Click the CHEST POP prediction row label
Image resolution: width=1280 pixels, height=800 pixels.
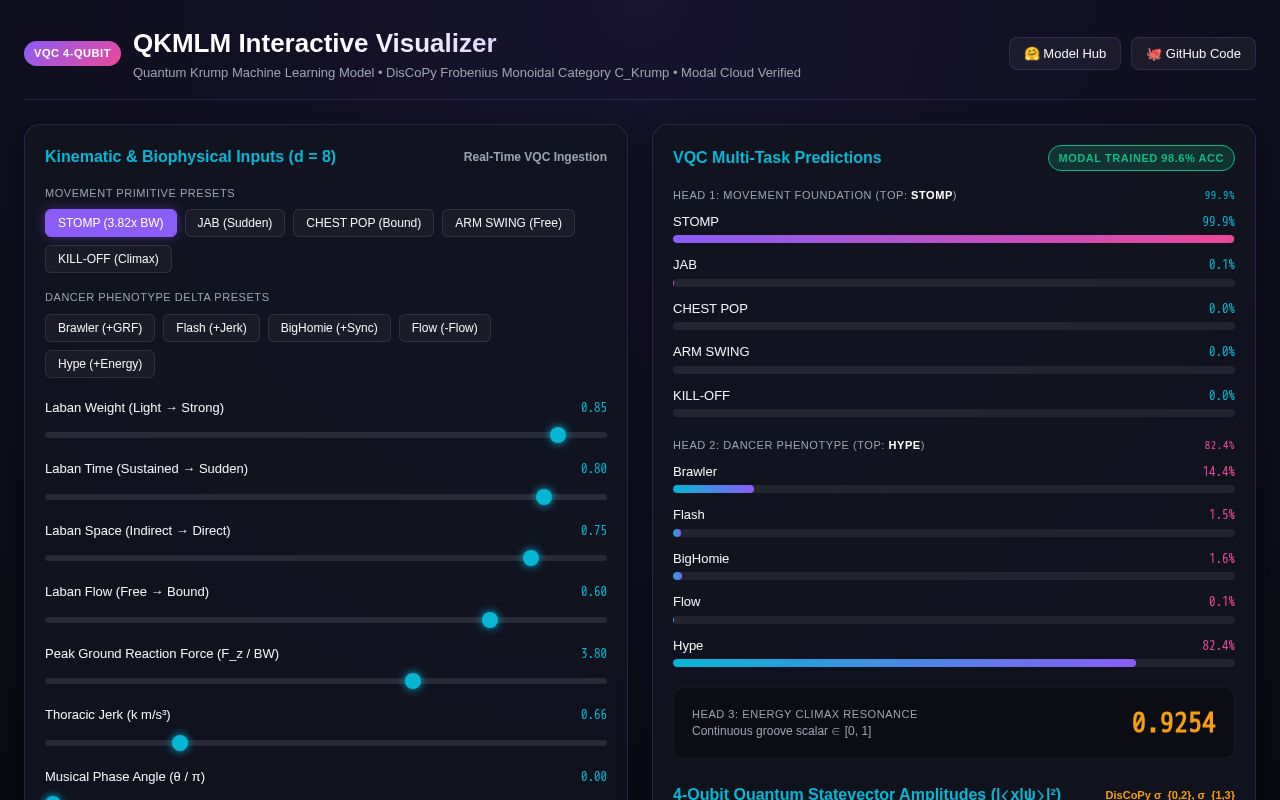(710, 308)
